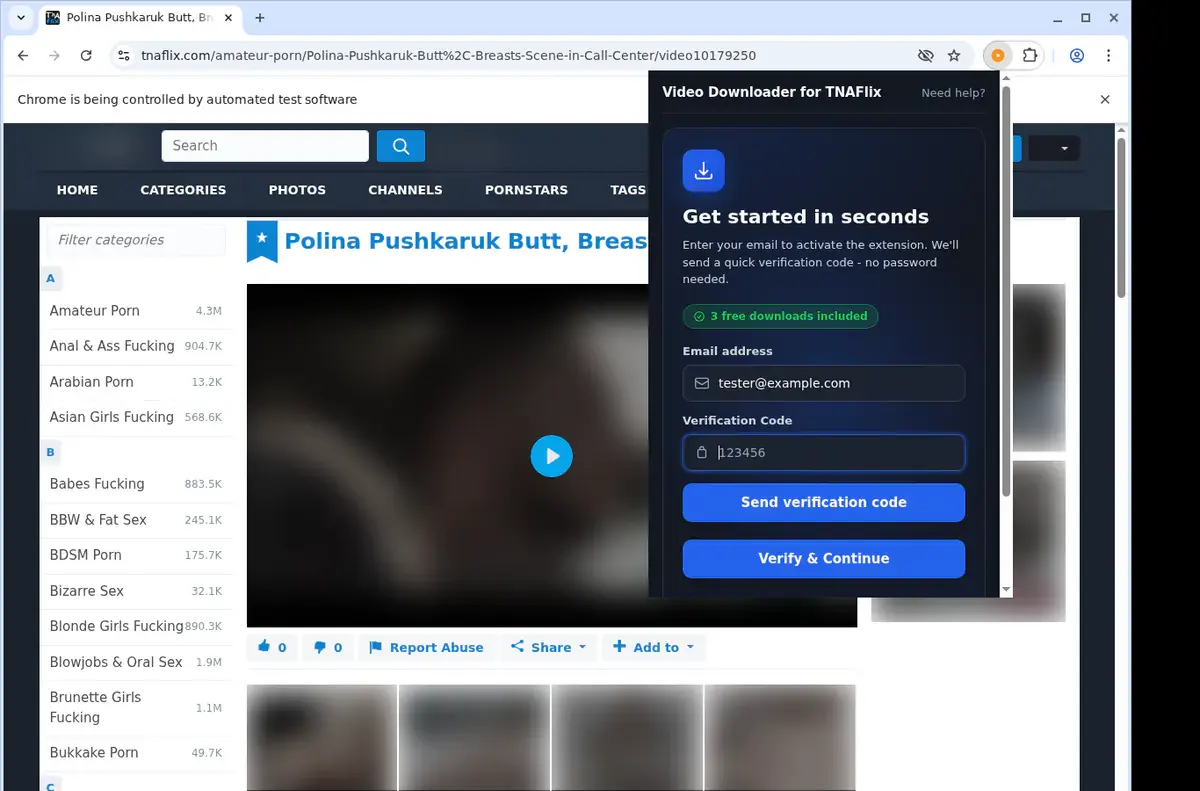
Task: Go back to the previous page
Action: (23, 56)
